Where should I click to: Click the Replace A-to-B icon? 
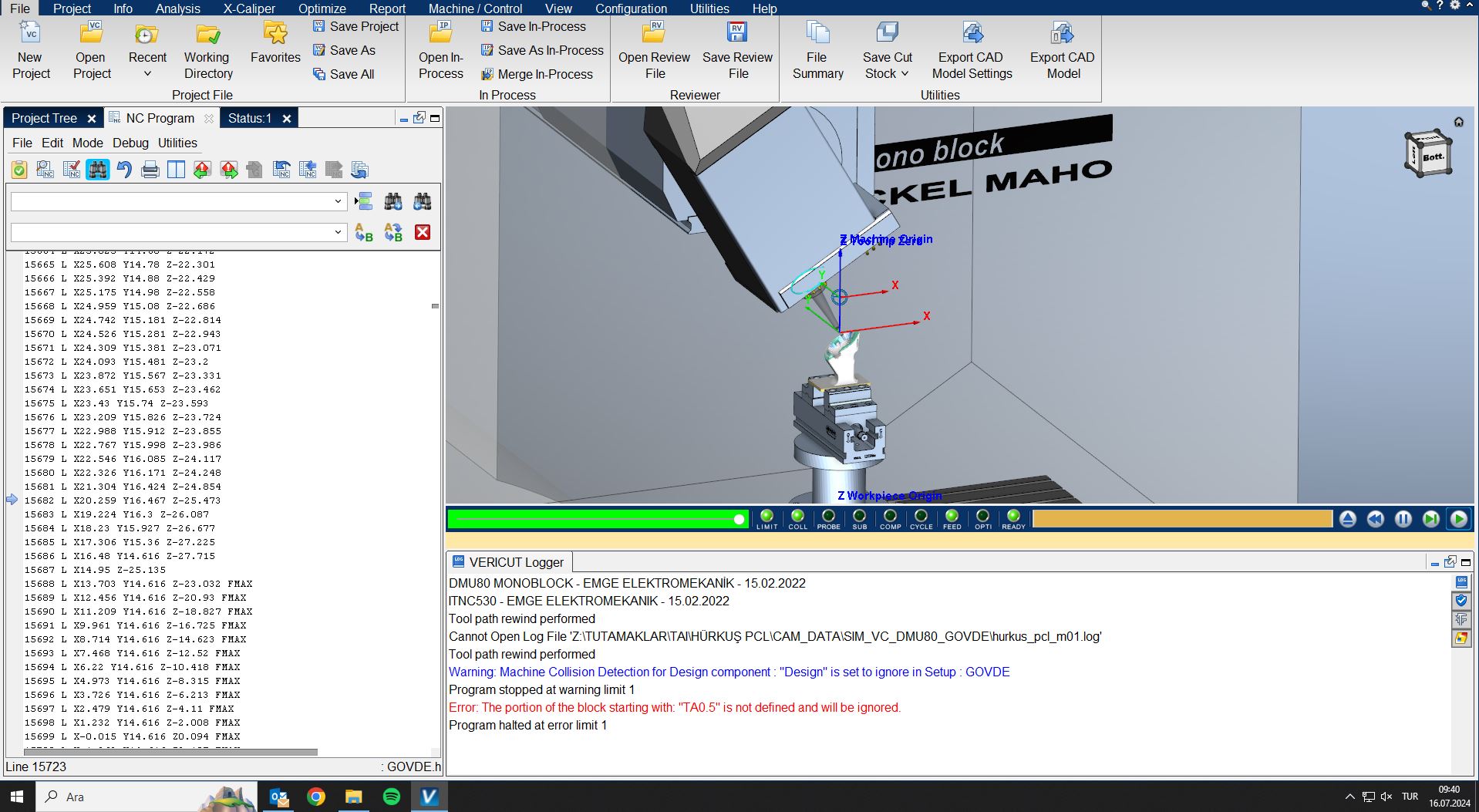[x=364, y=232]
